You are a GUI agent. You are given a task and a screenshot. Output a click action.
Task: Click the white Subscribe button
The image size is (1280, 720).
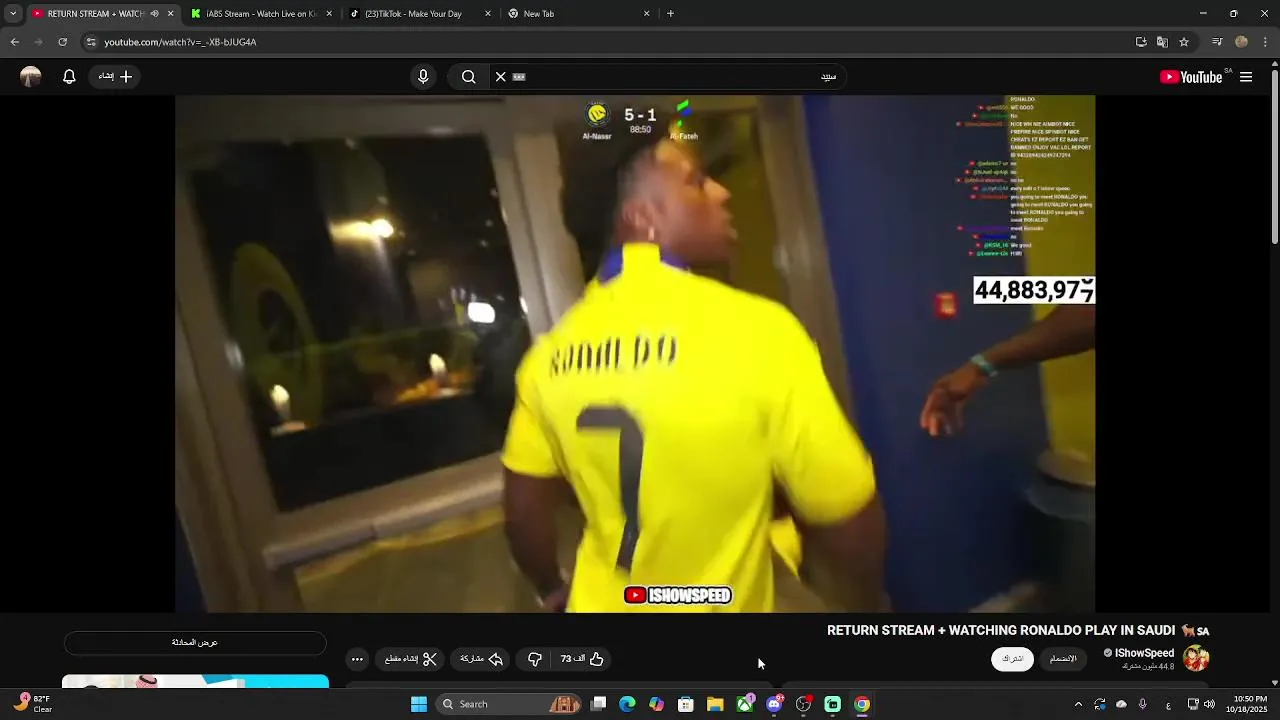[x=1012, y=658]
